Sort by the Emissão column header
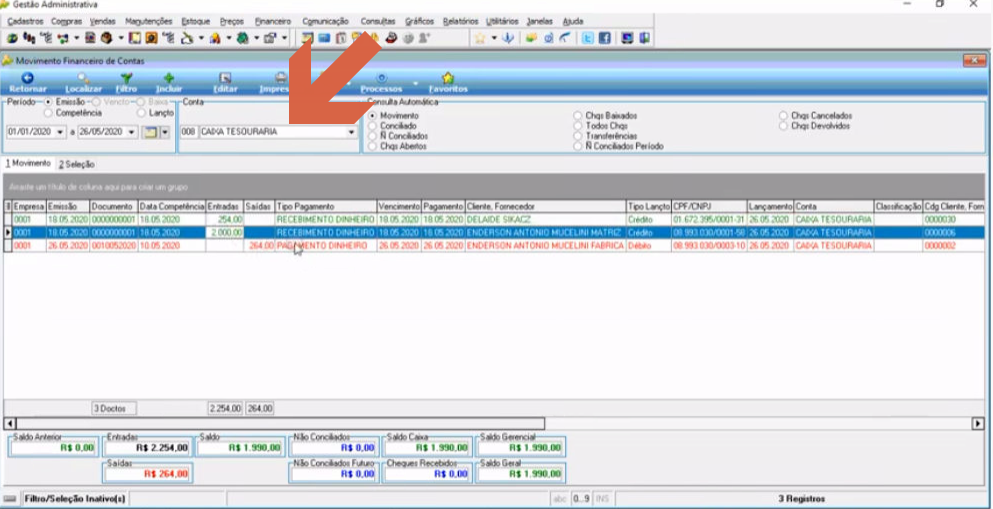Screen dimensions: 993x509 click(68, 206)
